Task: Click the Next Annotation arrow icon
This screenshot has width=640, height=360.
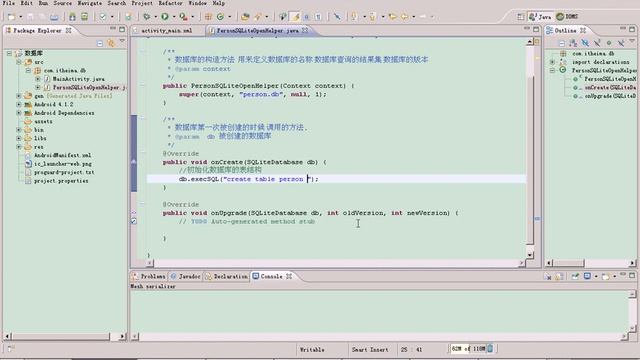Action: pos(354,17)
